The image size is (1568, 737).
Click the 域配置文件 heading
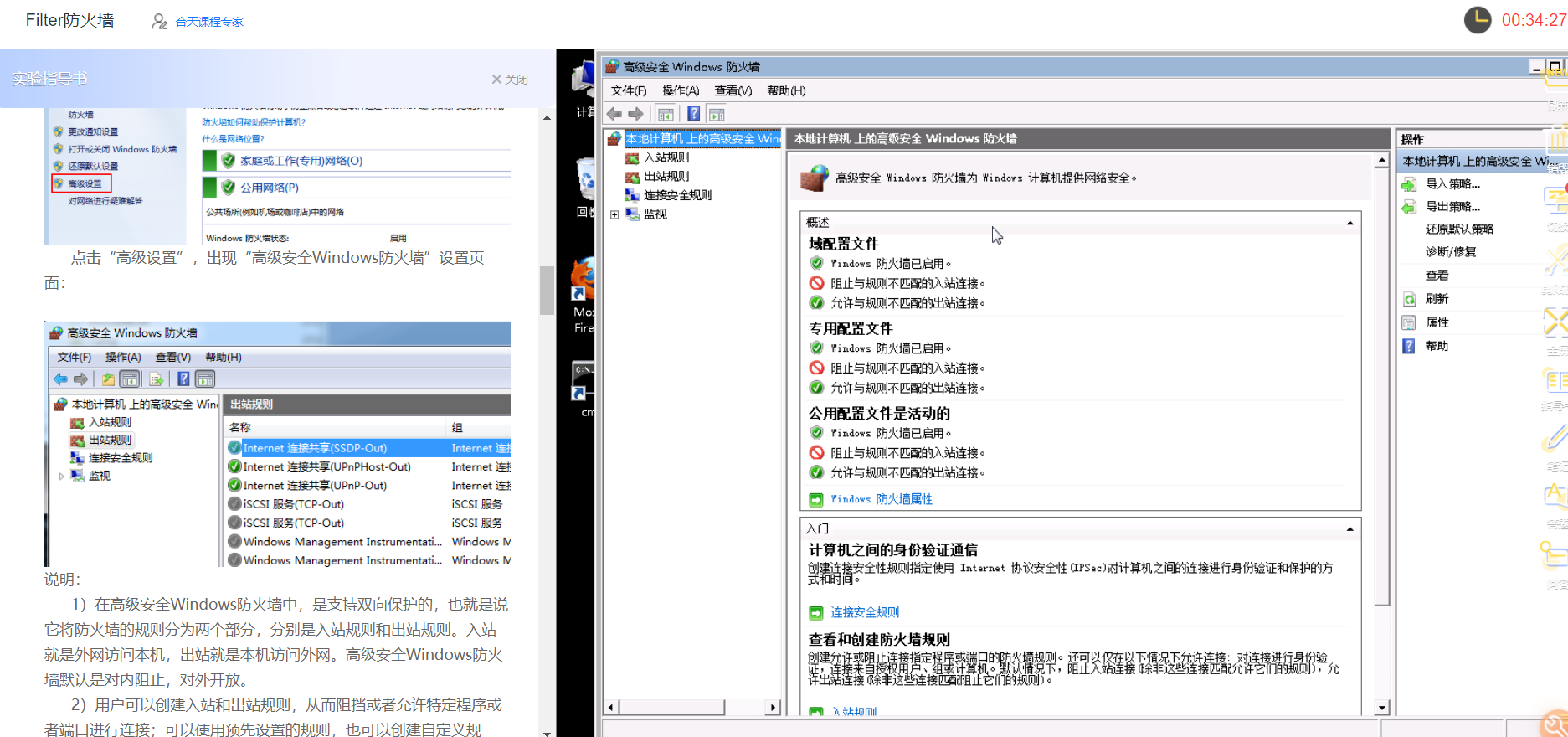(x=843, y=244)
